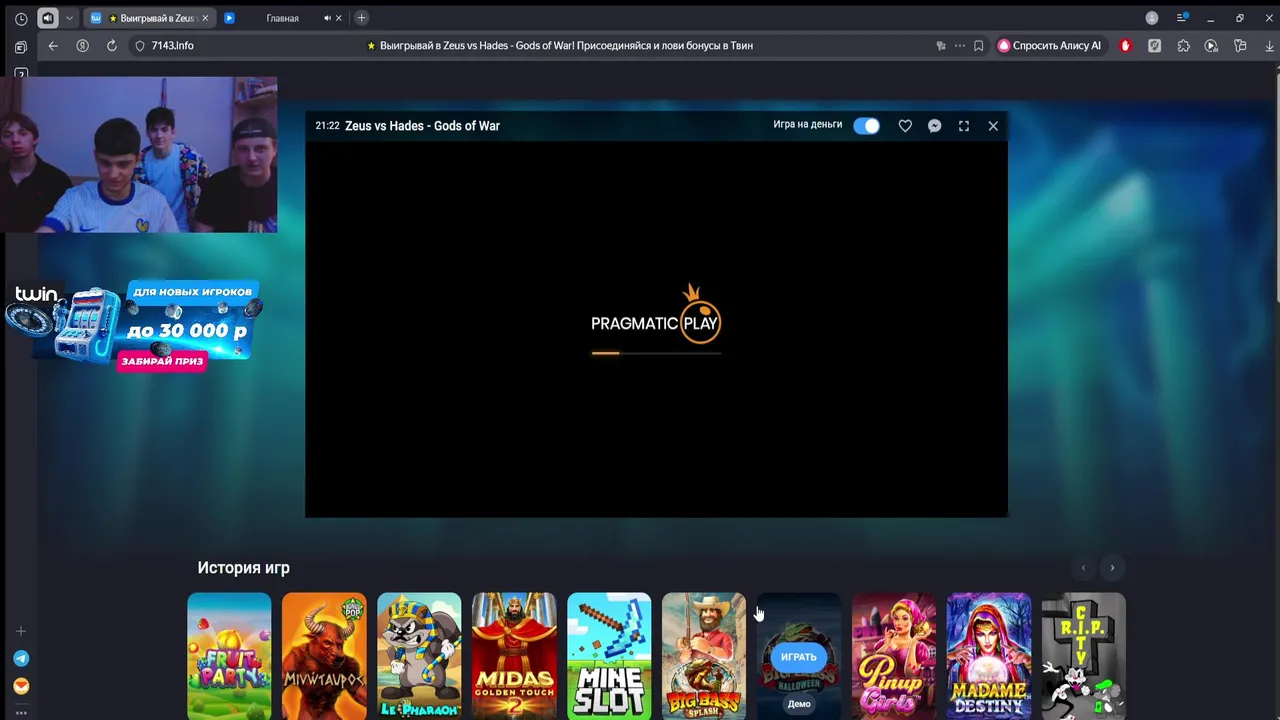This screenshot has height=720, width=1280.
Task: Open Fruit Party game thumbnail
Action: [229, 656]
